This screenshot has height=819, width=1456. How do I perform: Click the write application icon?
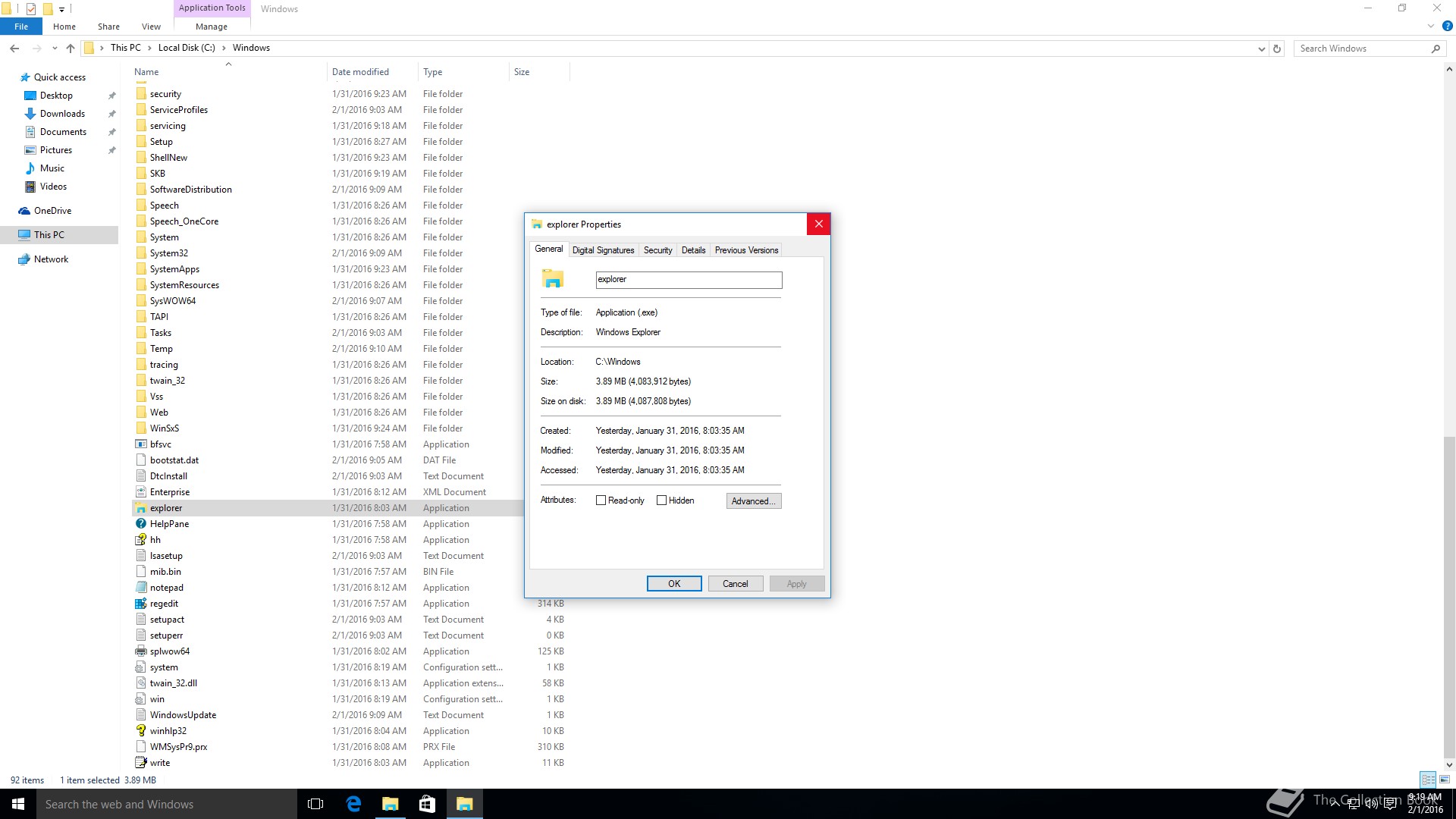[140, 763]
